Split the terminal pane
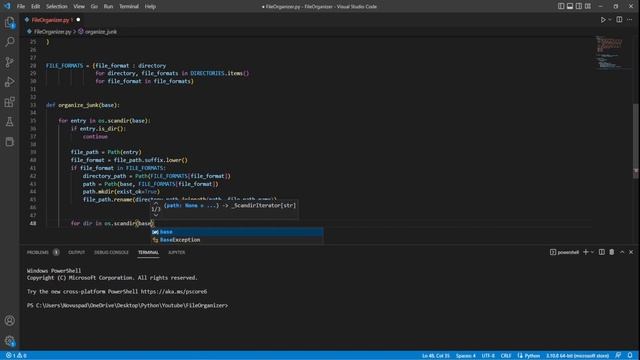 (x=602, y=252)
